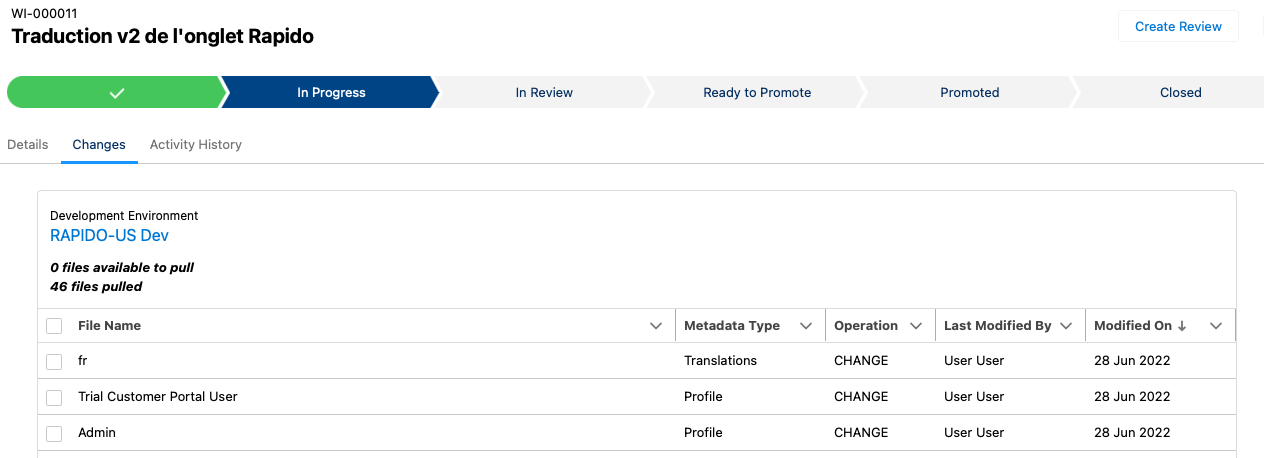Open the Modified On column dropdown
1264x458 pixels.
pos(1216,326)
